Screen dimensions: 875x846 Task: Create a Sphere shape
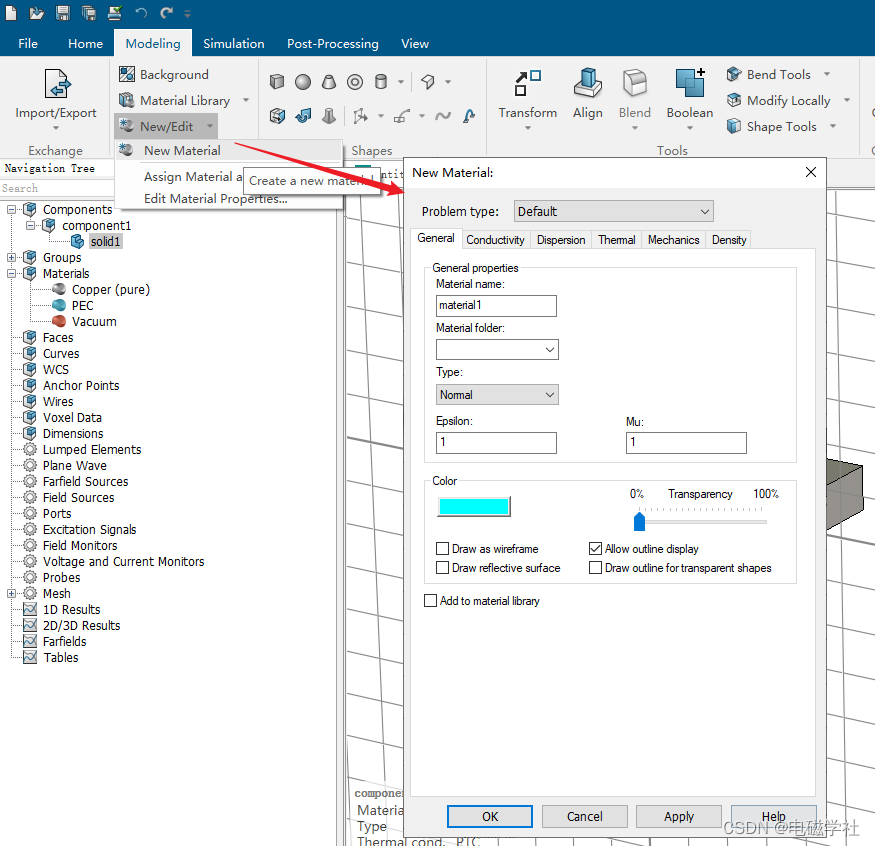coord(303,82)
